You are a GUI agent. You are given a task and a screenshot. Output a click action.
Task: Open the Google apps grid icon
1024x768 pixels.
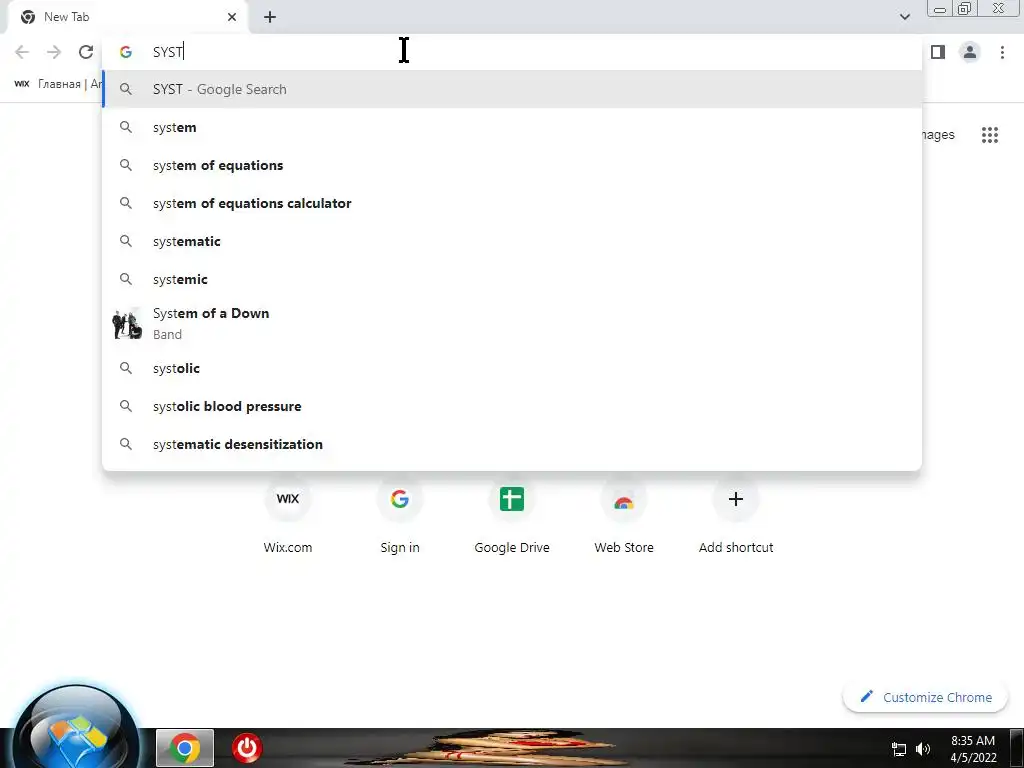pyautogui.click(x=989, y=135)
